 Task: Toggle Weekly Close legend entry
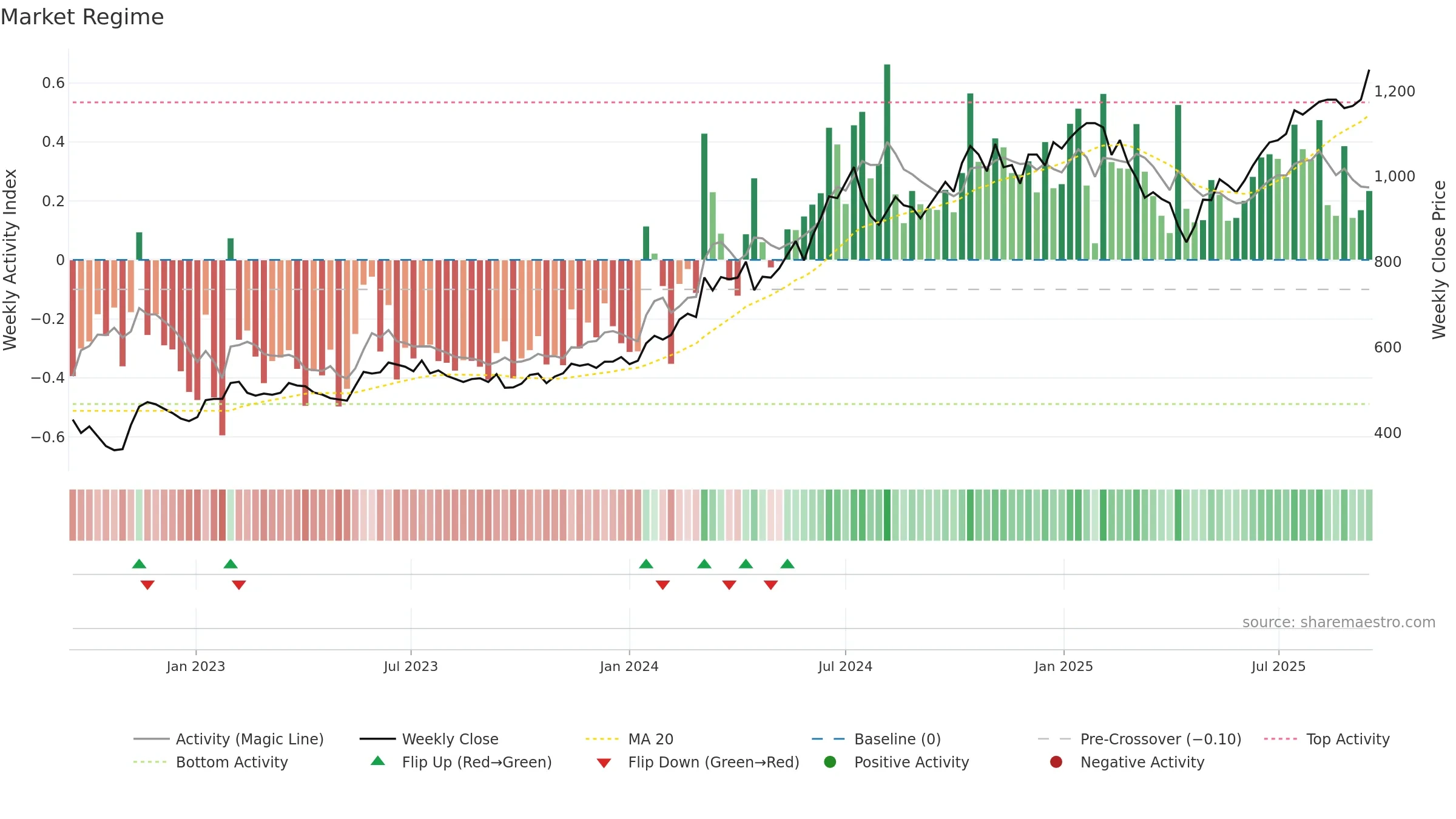[x=429, y=739]
